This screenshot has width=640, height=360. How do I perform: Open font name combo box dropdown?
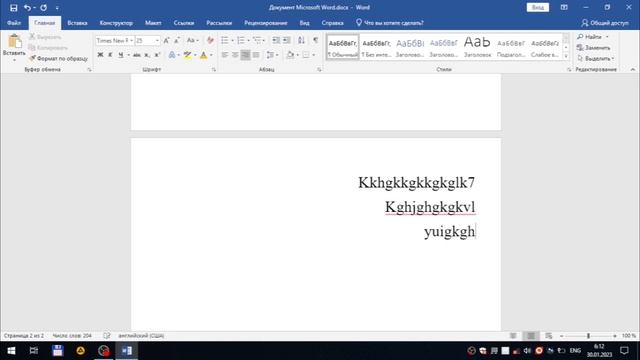pos(131,40)
